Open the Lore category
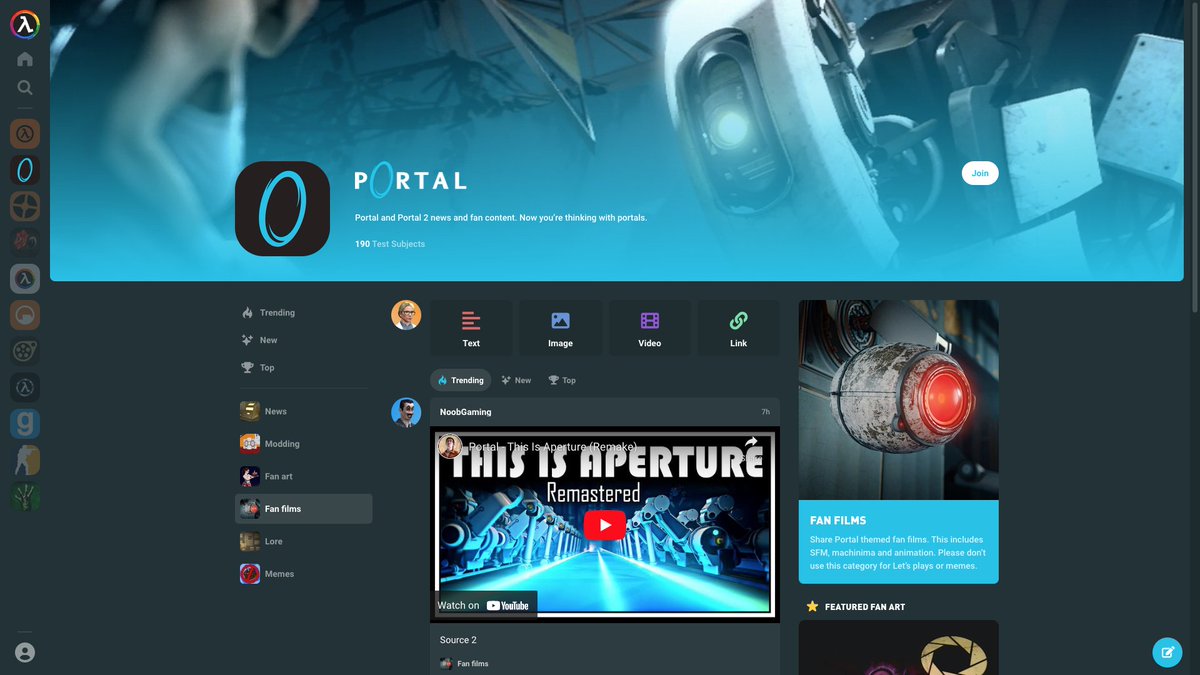The image size is (1200, 675). 303,541
